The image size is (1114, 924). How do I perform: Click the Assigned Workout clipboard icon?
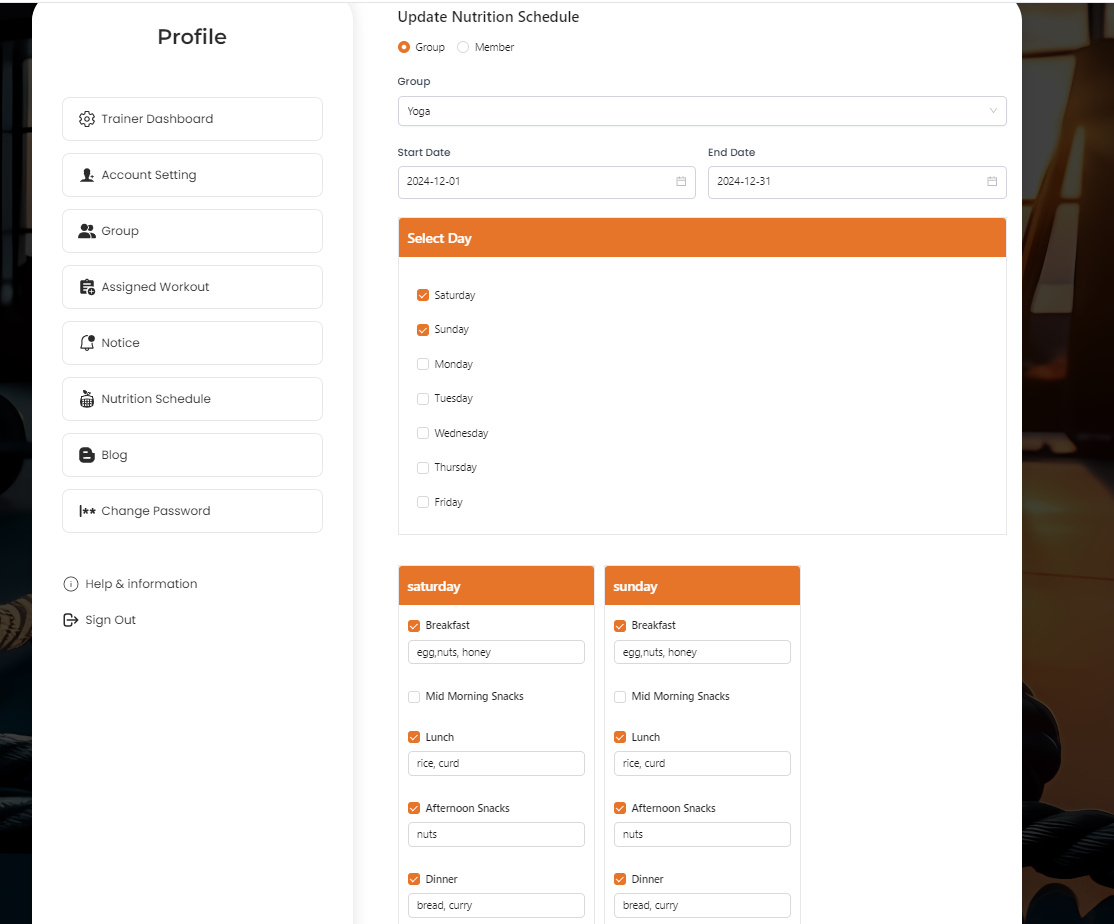pyautogui.click(x=87, y=287)
